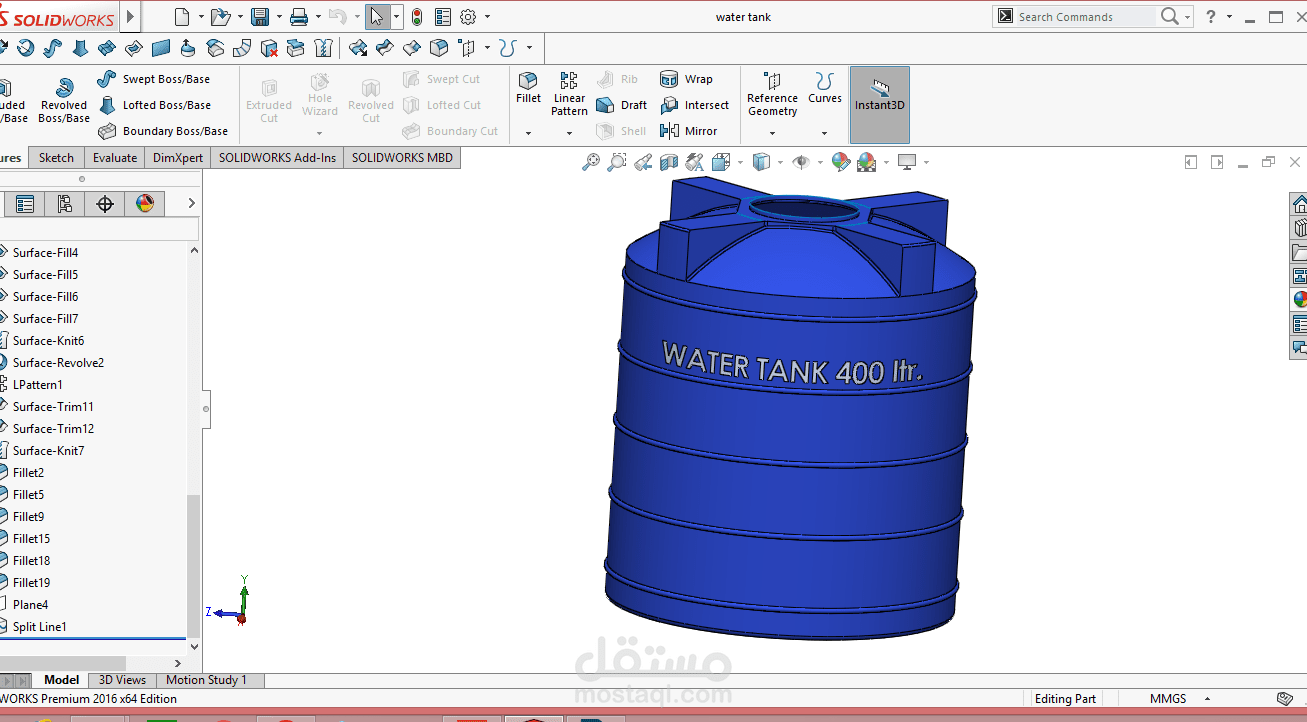Select Surface-Revolve2 in the feature tree

click(x=58, y=363)
